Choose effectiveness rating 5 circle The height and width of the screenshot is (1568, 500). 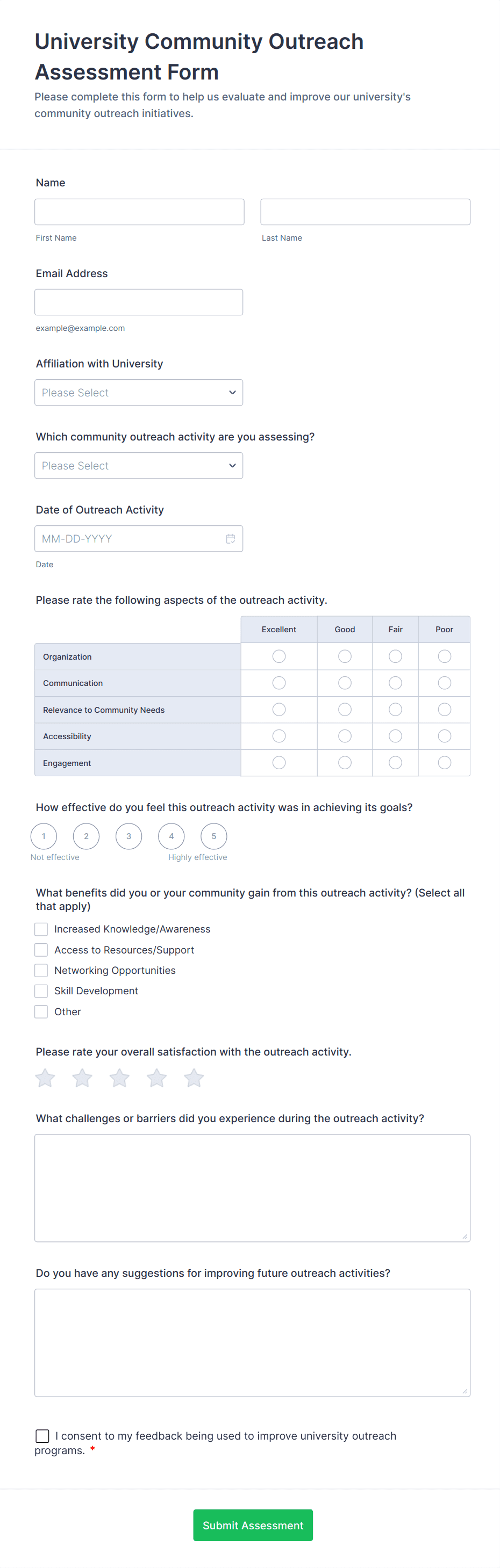pos(214,836)
